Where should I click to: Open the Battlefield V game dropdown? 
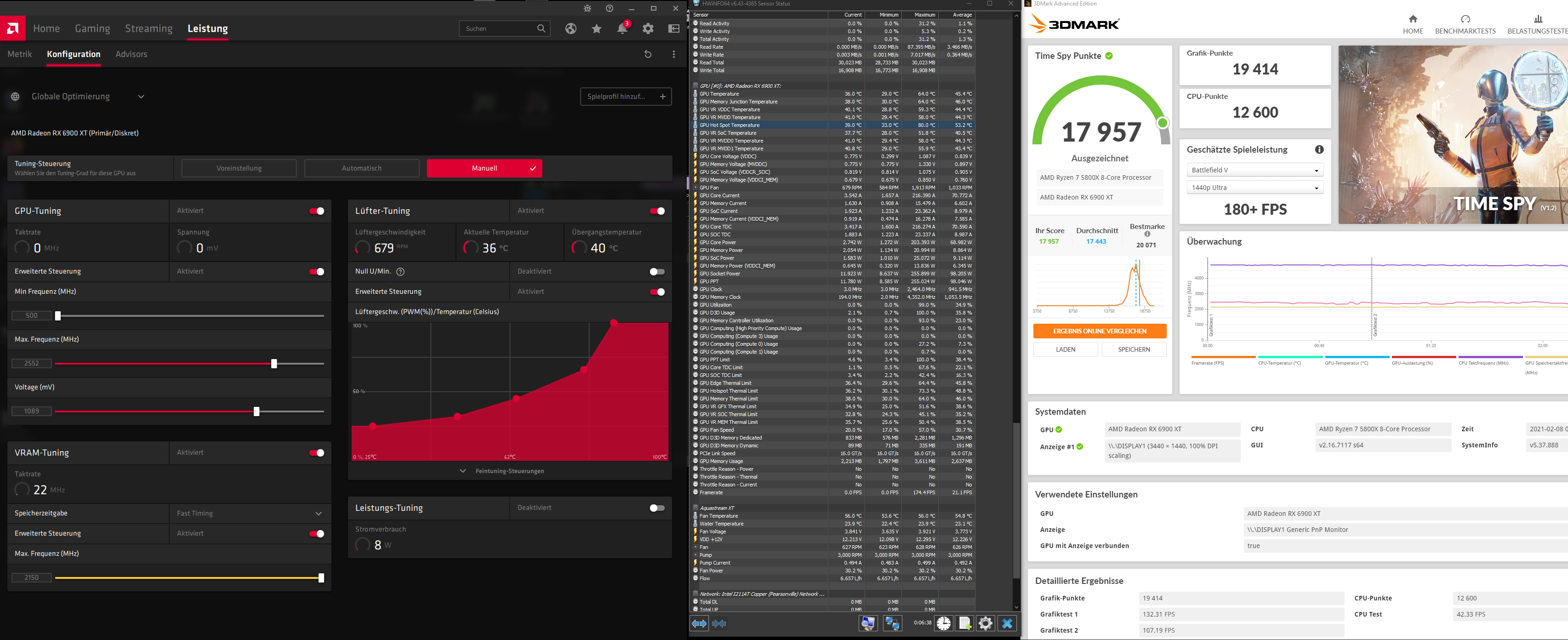1254,171
